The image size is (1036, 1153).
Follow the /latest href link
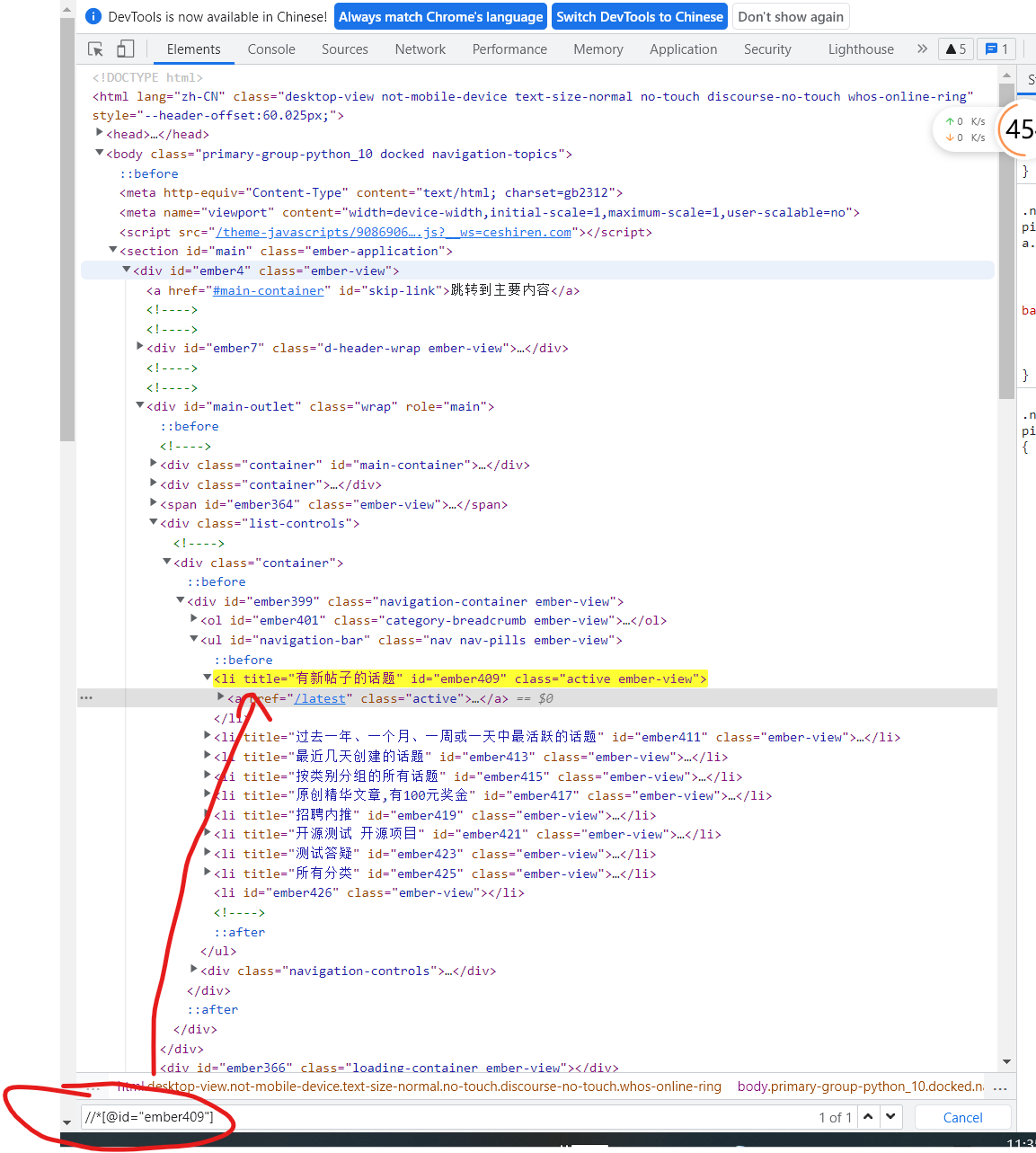click(320, 698)
